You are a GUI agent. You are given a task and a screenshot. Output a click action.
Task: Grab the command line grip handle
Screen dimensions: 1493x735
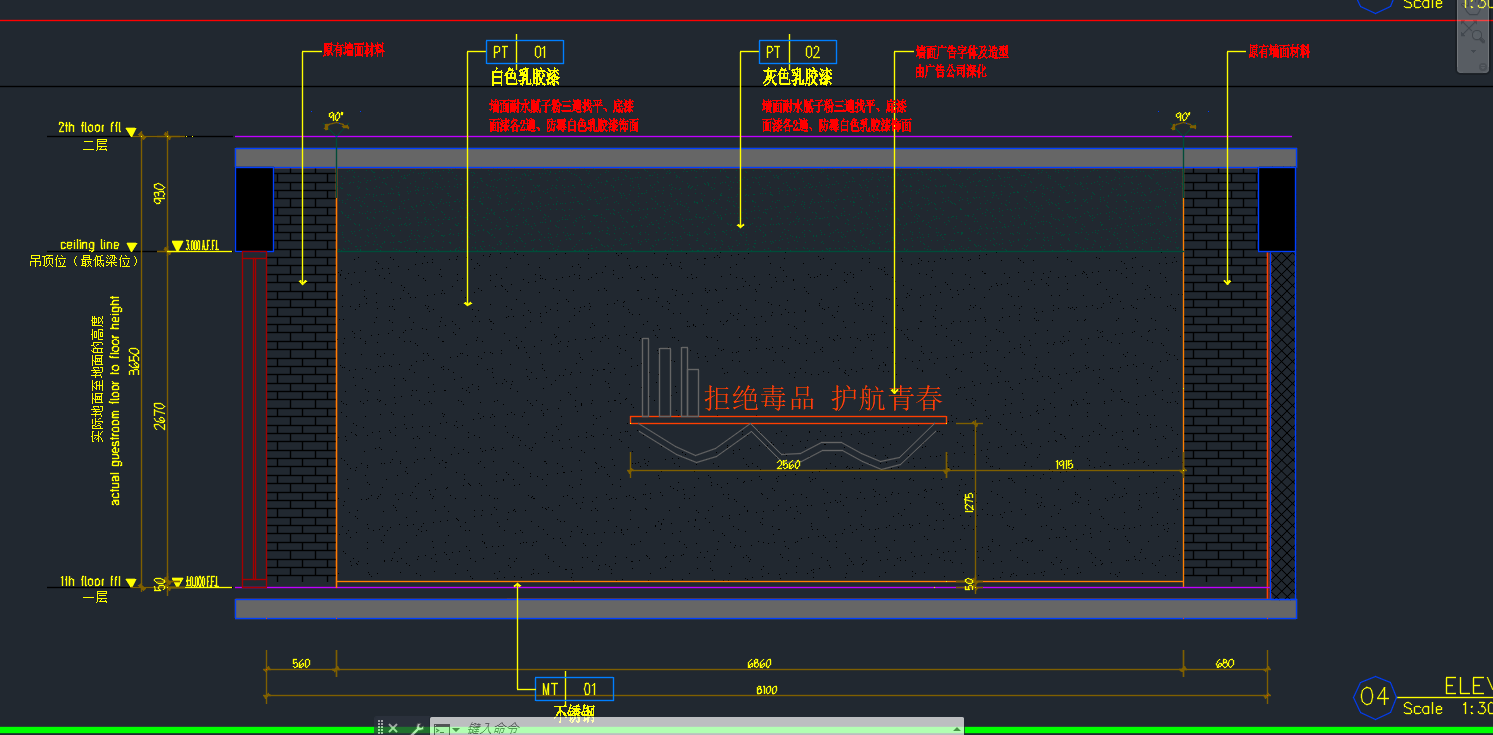pyautogui.click(x=380, y=728)
